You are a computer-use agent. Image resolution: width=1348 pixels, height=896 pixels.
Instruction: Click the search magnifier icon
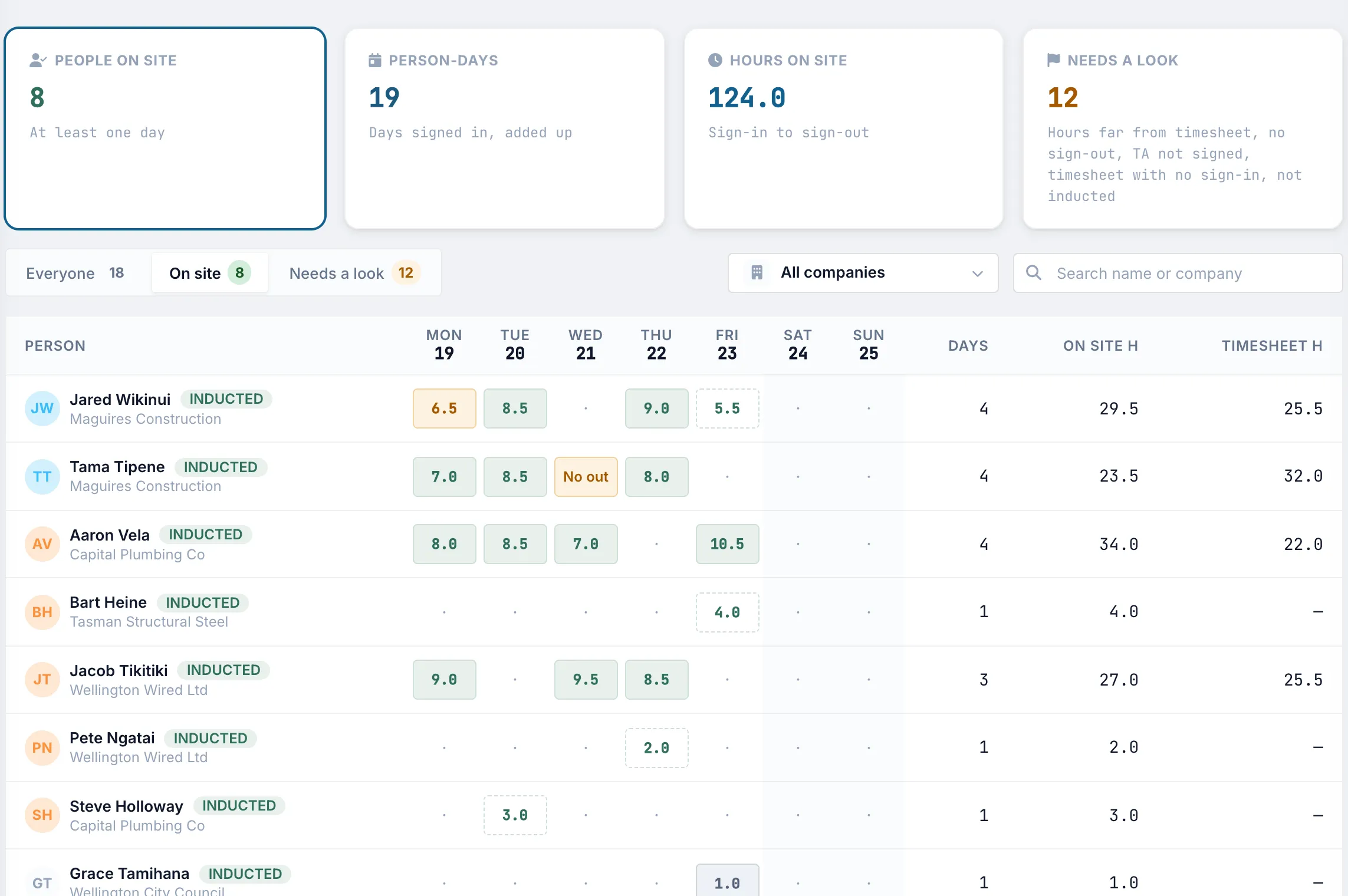[1034, 272]
